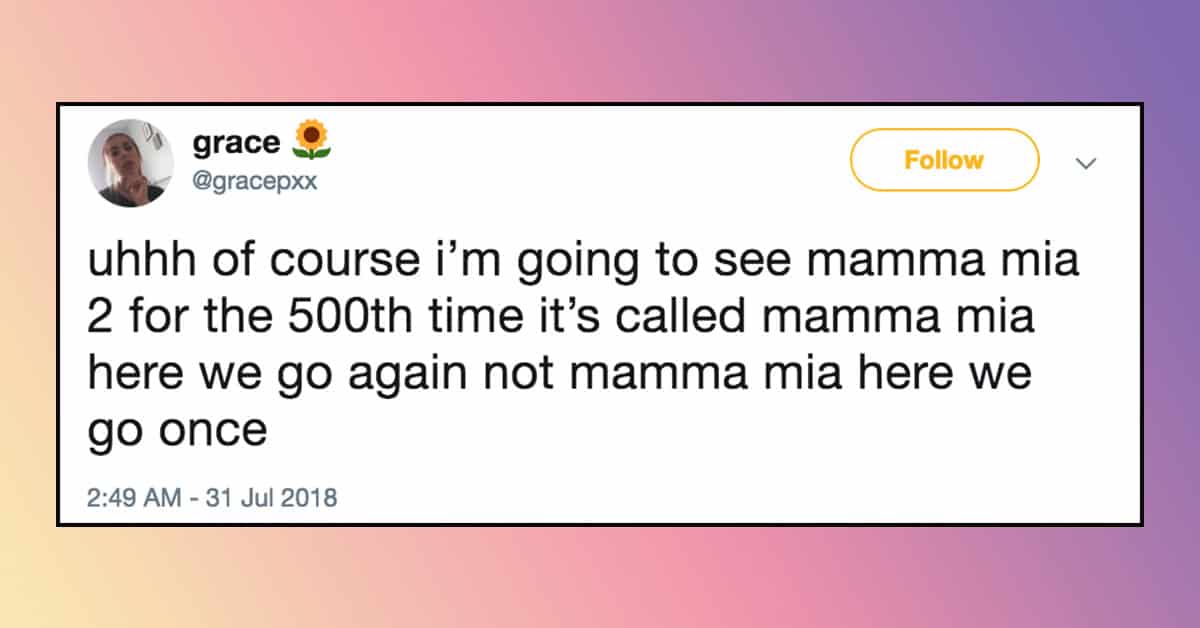The image size is (1200, 628).
Task: Click the word called in the tweet
Action: (717, 319)
